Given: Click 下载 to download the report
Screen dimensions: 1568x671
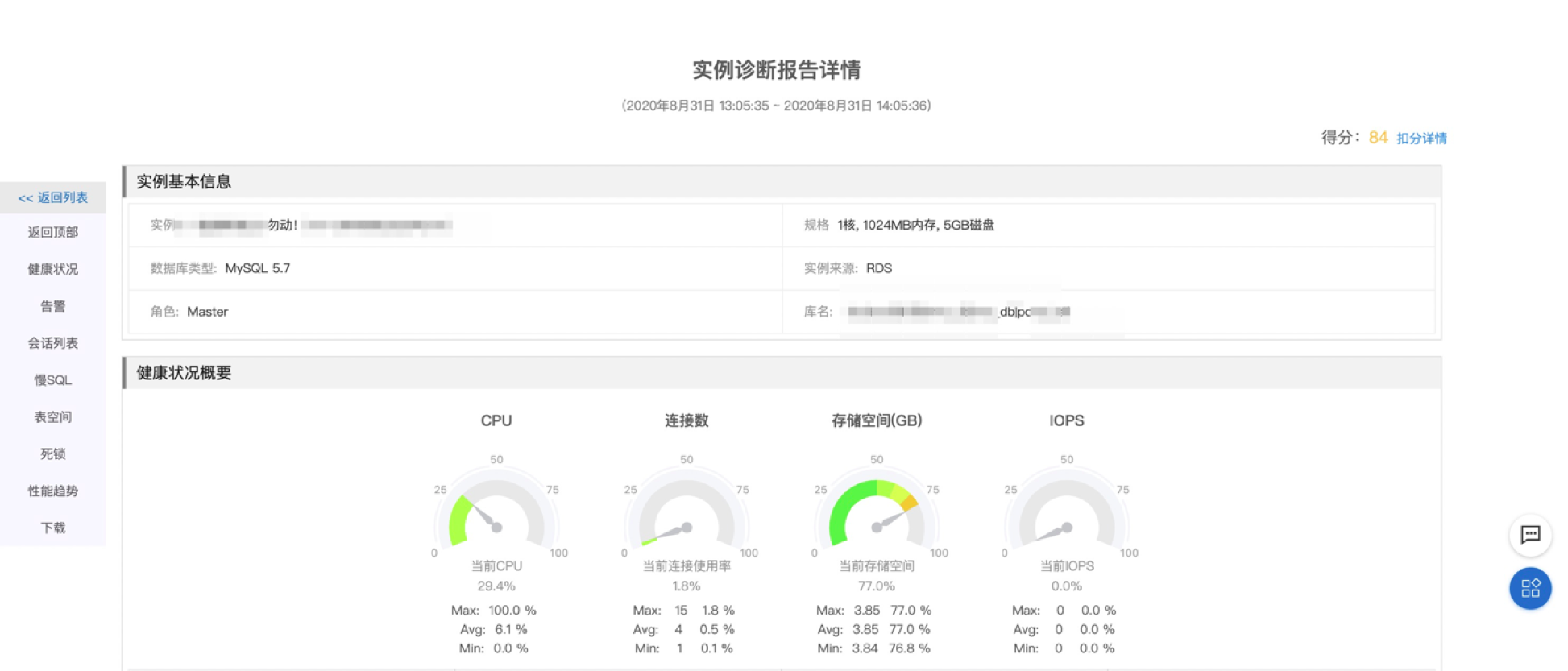Looking at the screenshot, I should [53, 528].
